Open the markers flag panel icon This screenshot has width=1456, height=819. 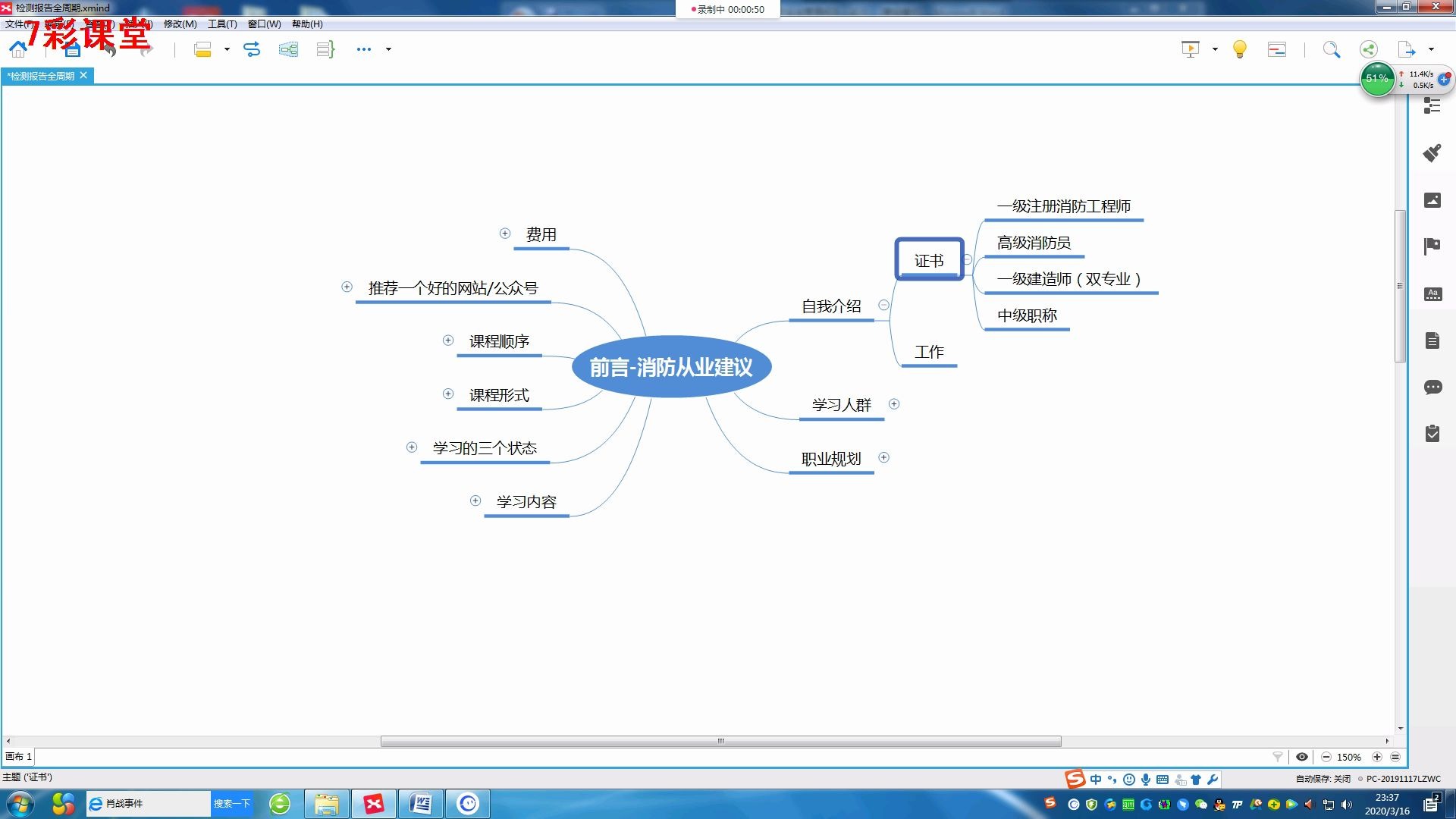pos(1432,246)
